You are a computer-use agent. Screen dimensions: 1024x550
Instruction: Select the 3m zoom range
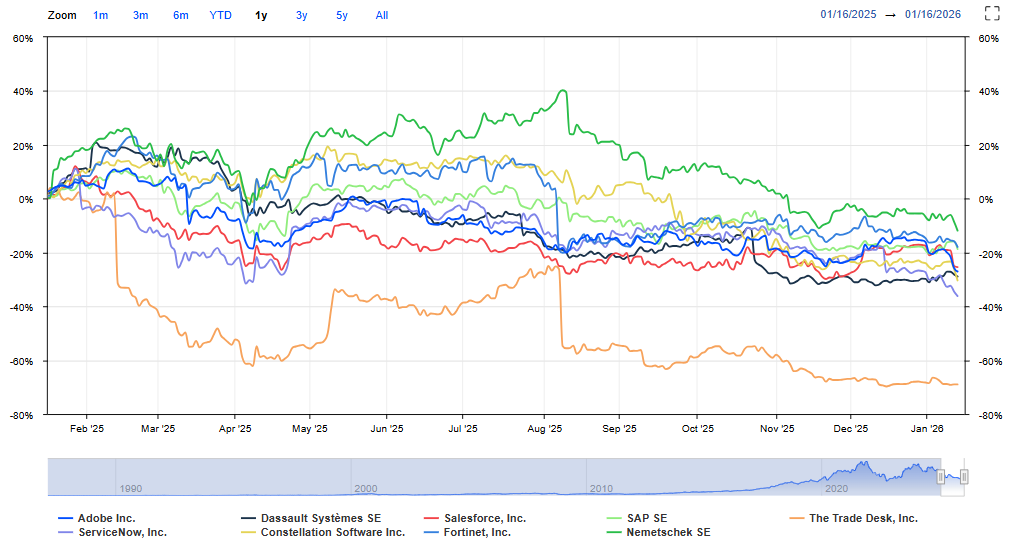pos(141,15)
